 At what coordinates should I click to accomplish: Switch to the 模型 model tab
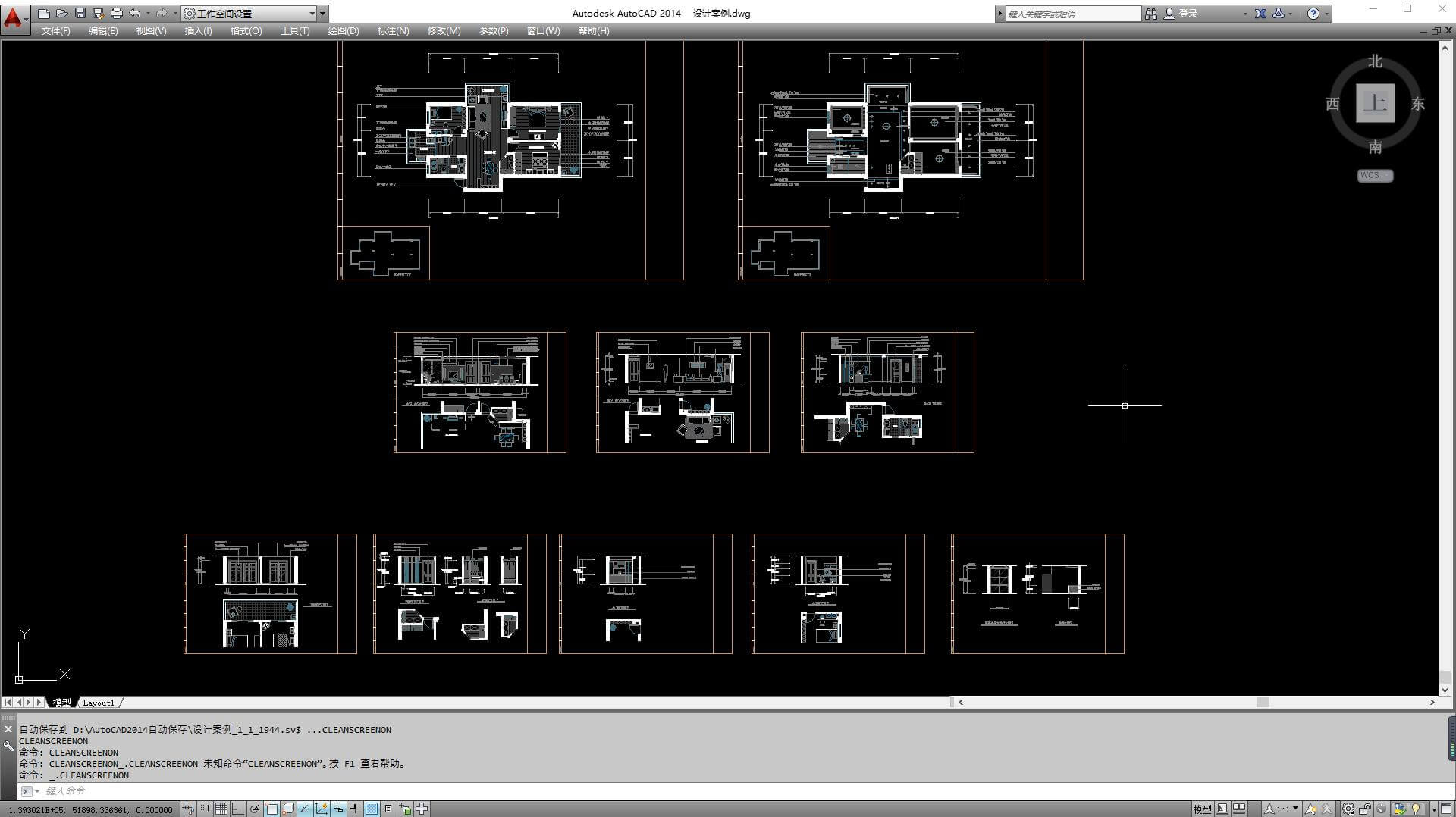point(61,703)
